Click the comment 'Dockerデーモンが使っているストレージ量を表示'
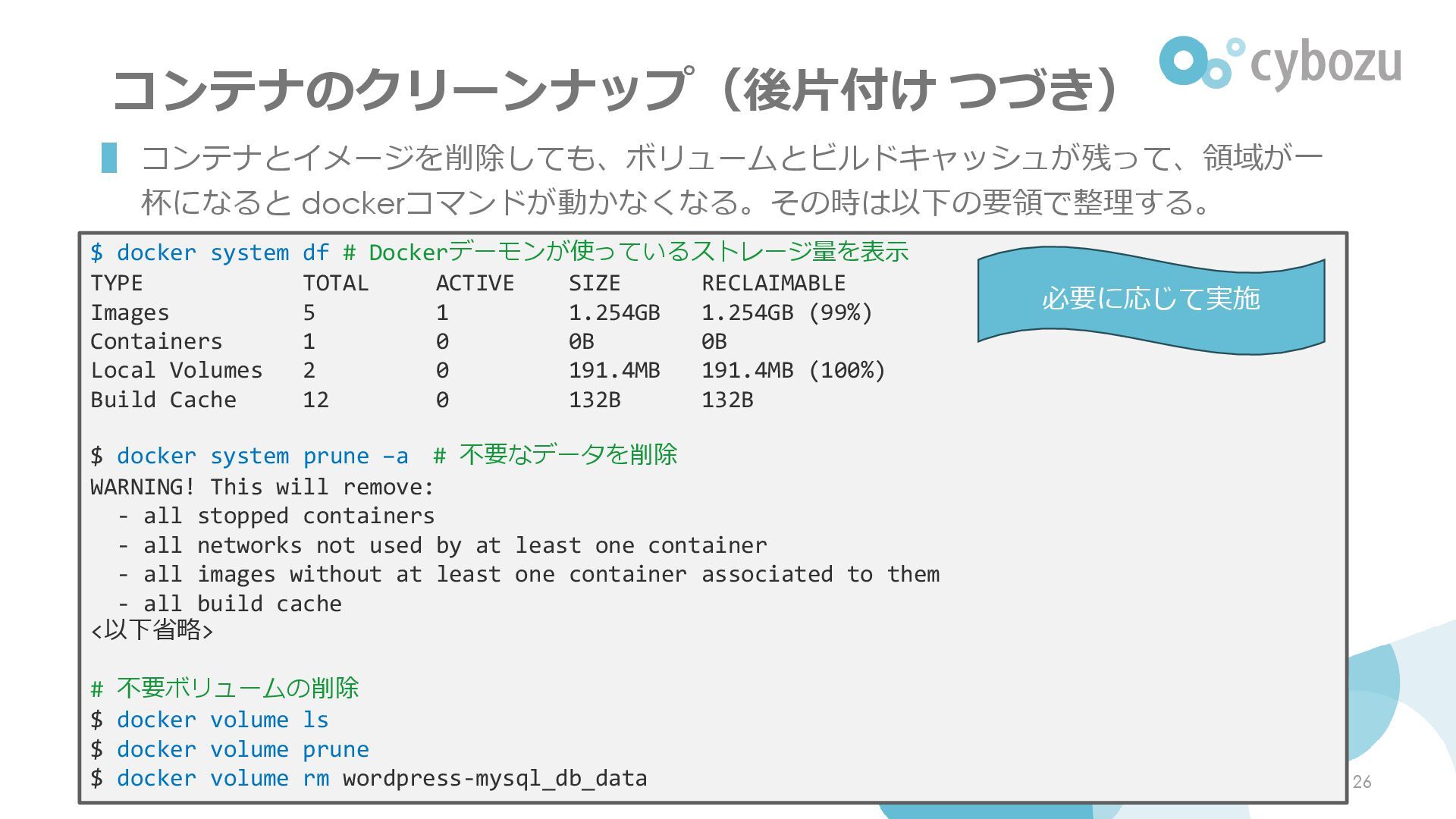 [639, 252]
